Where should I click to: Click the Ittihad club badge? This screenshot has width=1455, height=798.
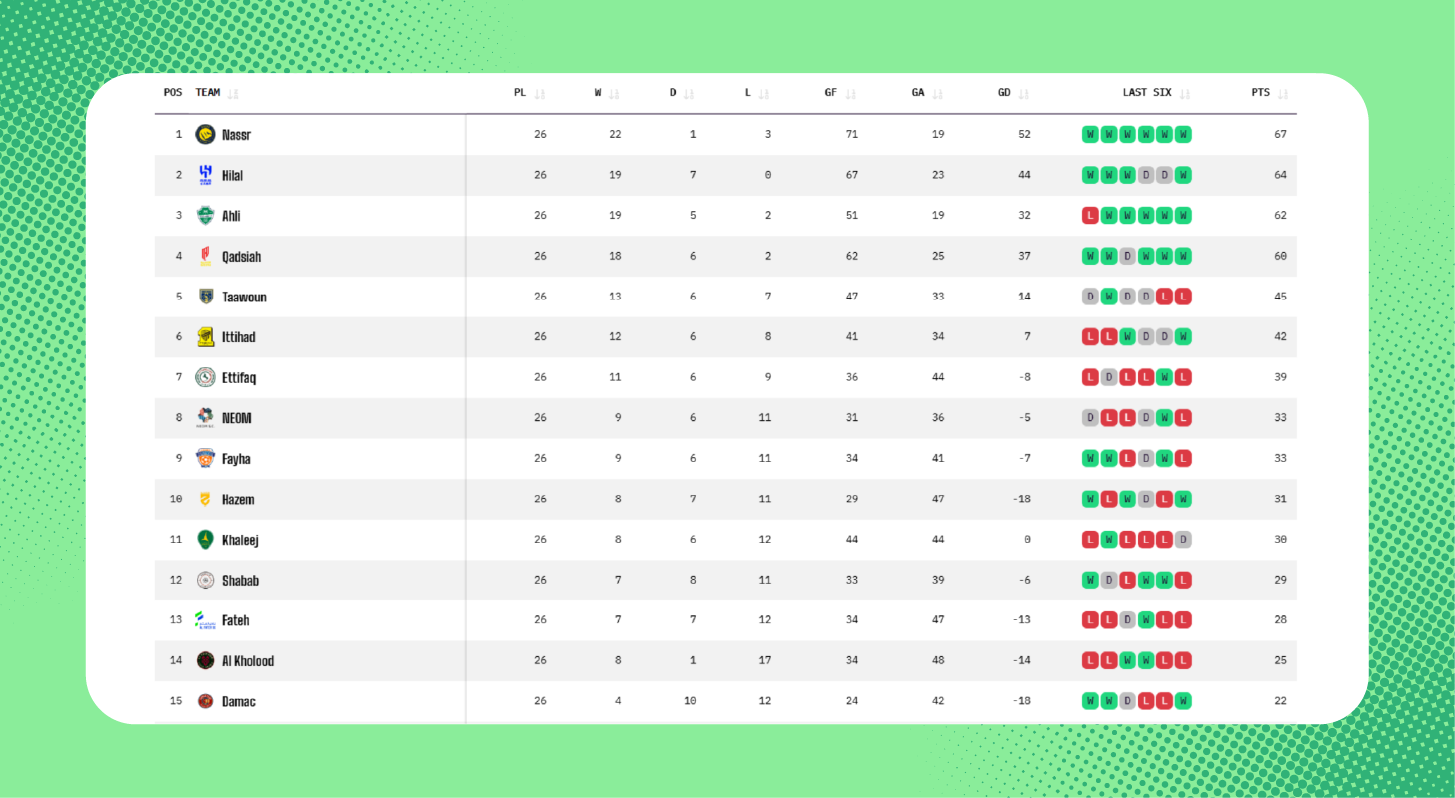pyautogui.click(x=205, y=337)
